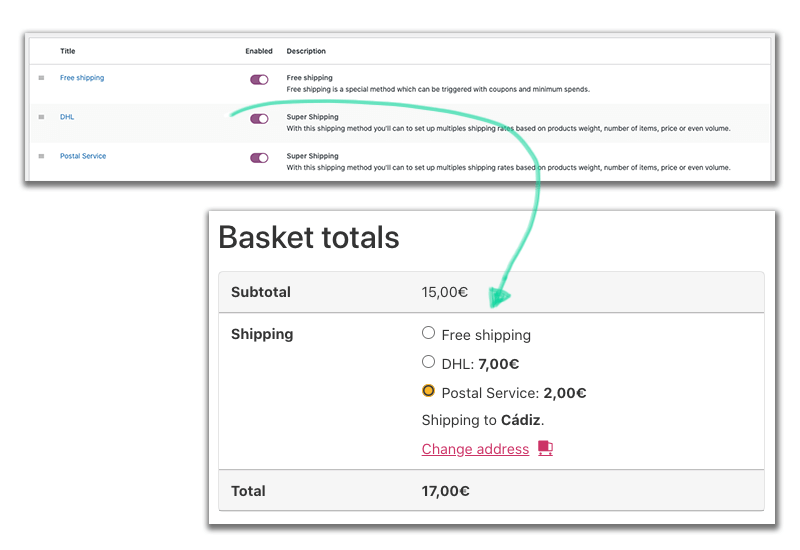Click the Description column header
800x550 pixels.
(x=306, y=51)
